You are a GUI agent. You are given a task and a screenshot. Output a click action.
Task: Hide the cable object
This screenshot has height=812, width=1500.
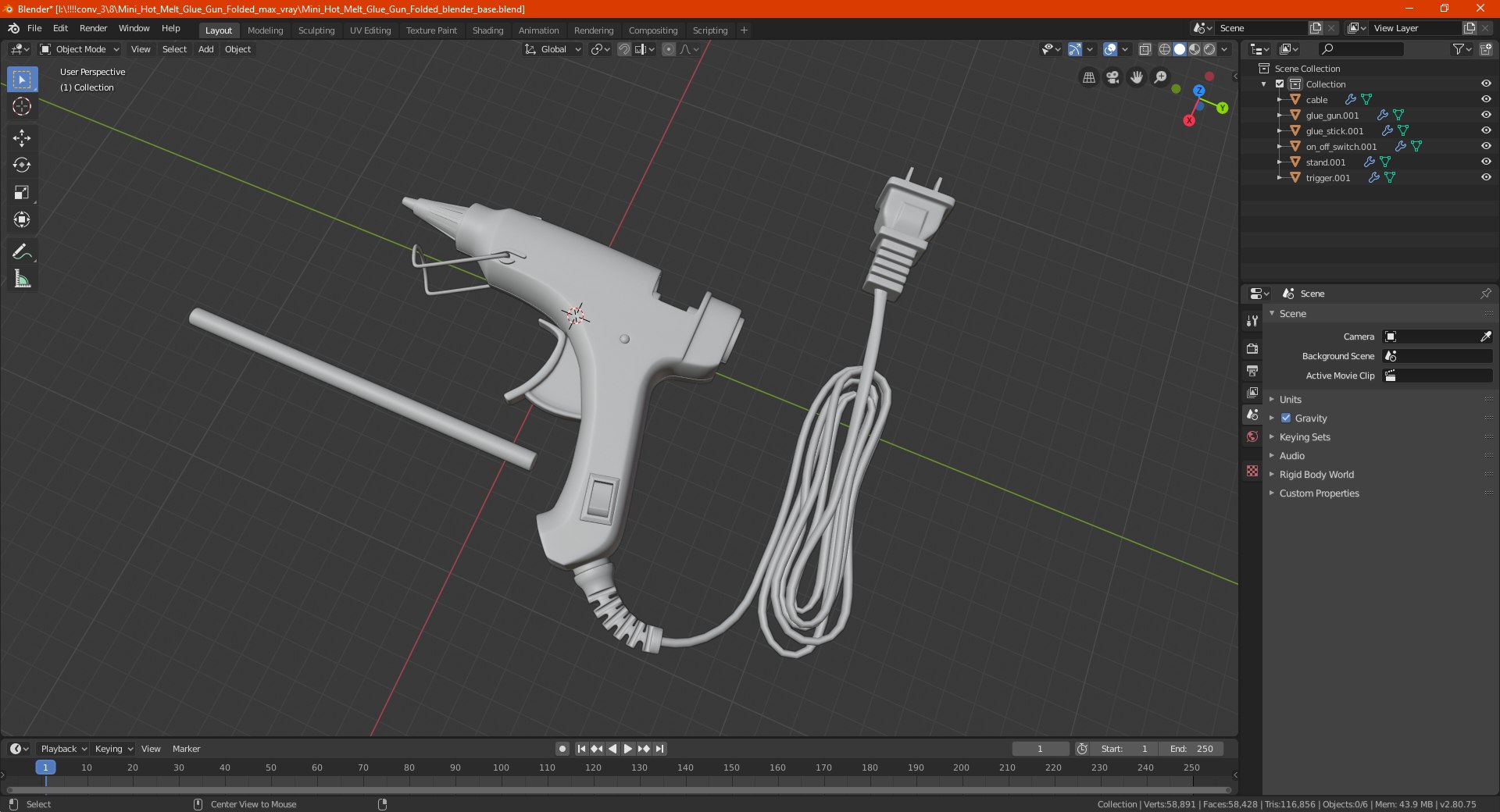click(x=1486, y=99)
